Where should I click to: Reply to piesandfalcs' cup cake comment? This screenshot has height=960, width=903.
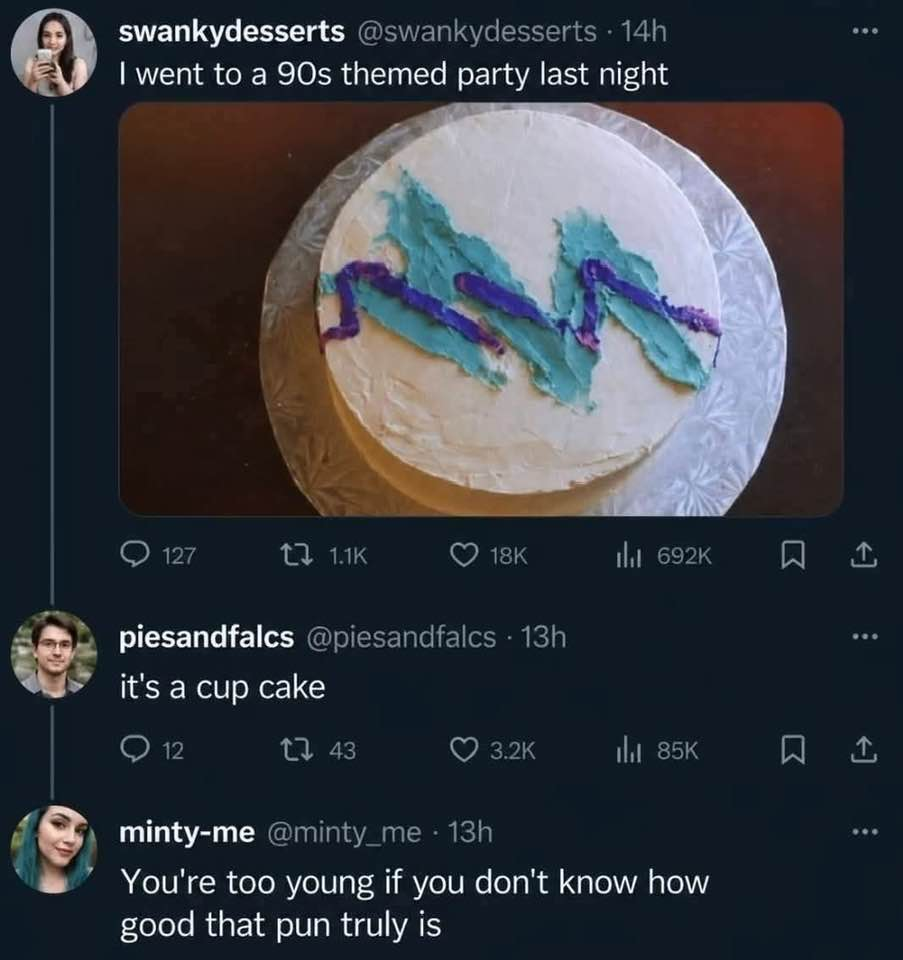(152, 750)
